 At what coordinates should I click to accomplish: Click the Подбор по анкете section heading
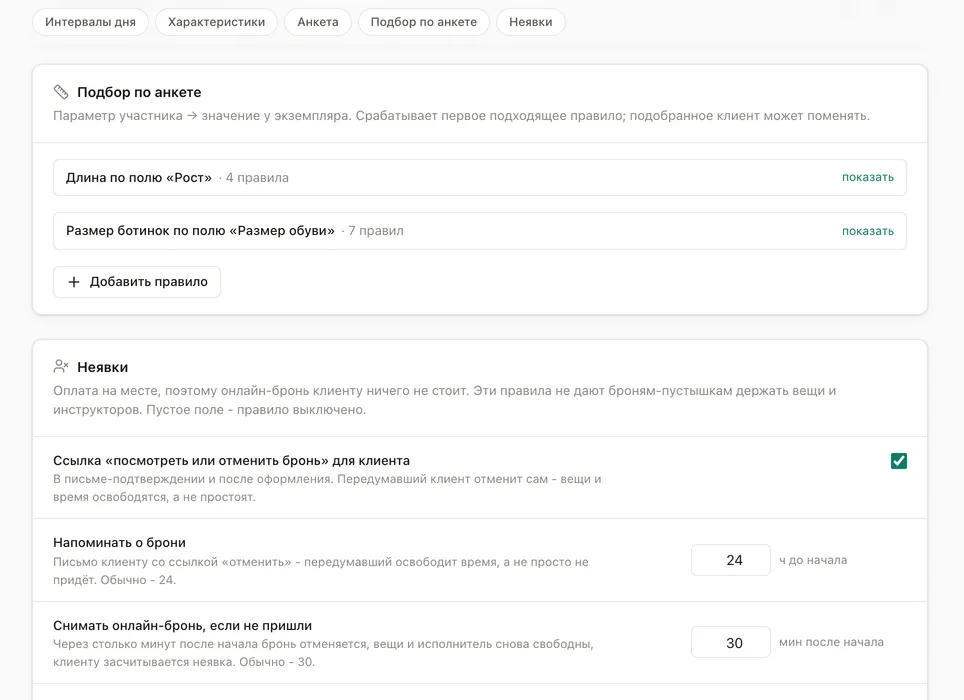[139, 92]
